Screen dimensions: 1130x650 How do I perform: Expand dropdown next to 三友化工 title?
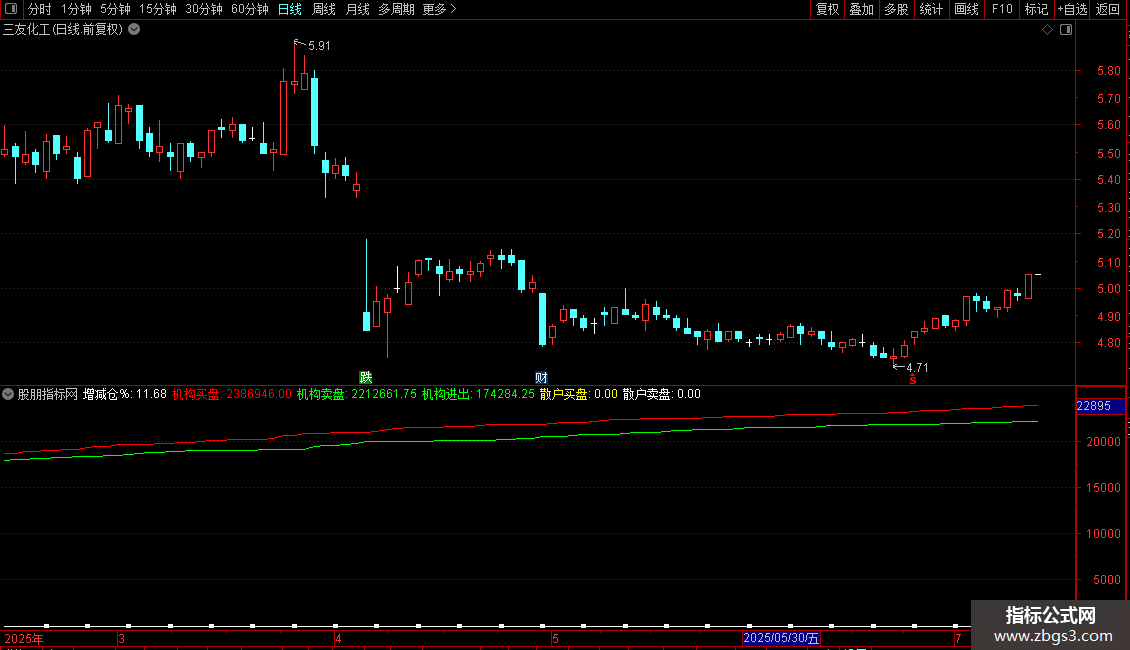134,30
